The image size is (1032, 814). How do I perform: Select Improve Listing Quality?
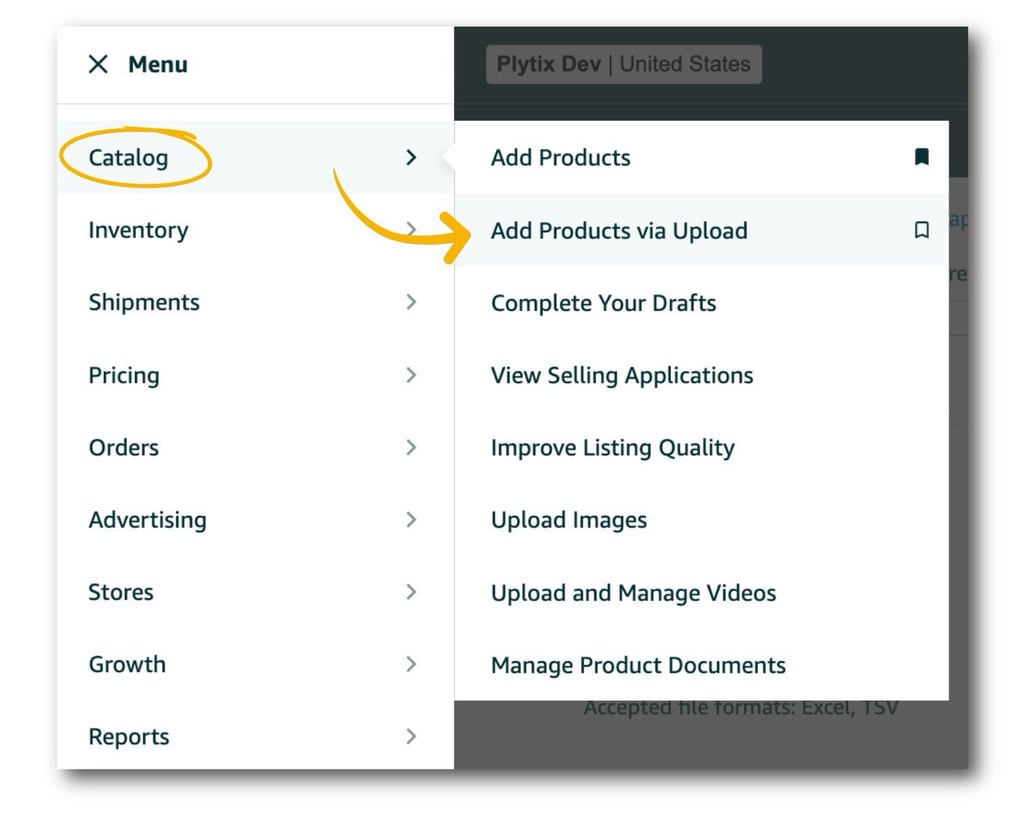point(613,447)
